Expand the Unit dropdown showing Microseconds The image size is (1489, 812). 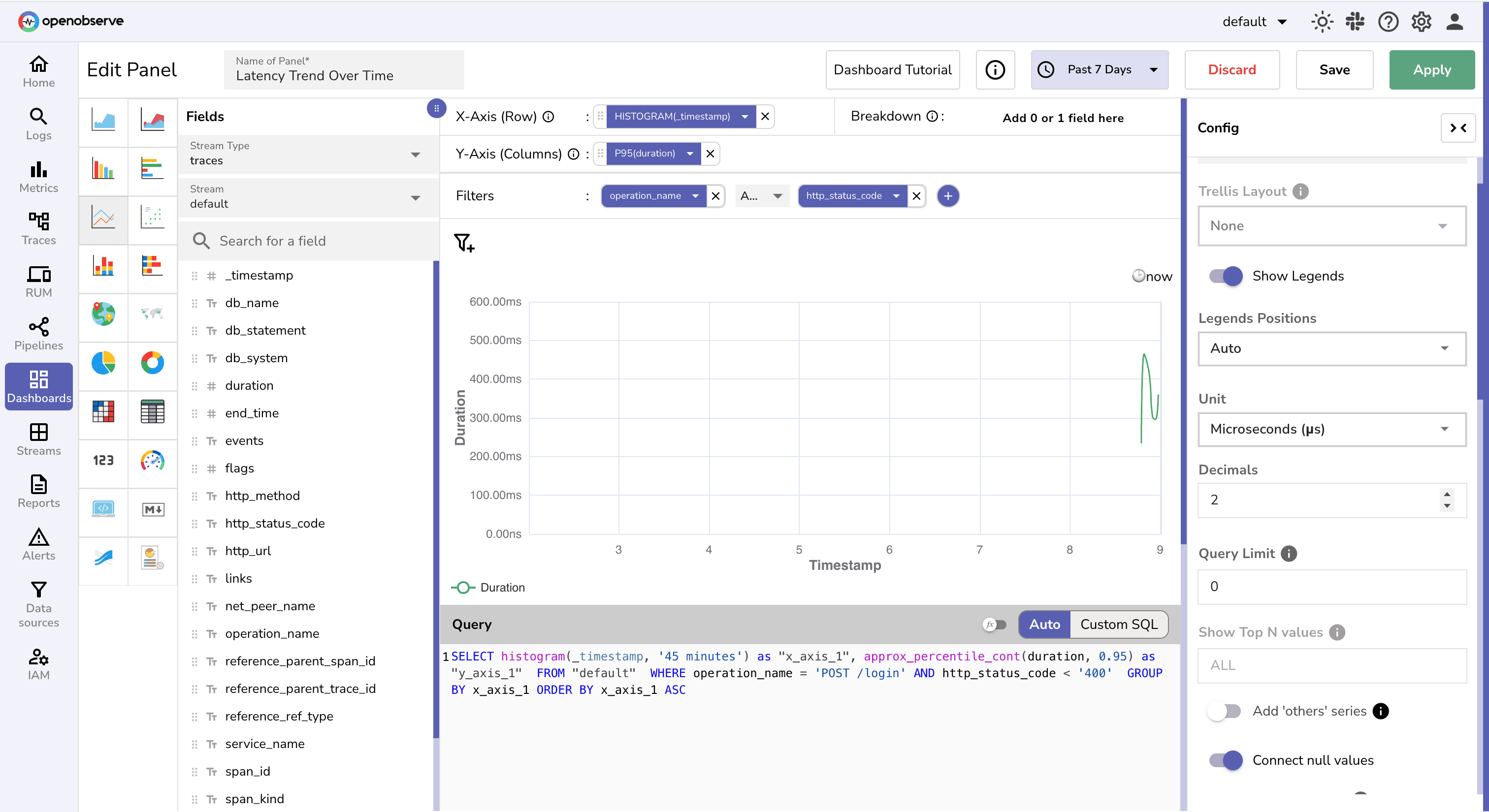click(x=1330, y=429)
